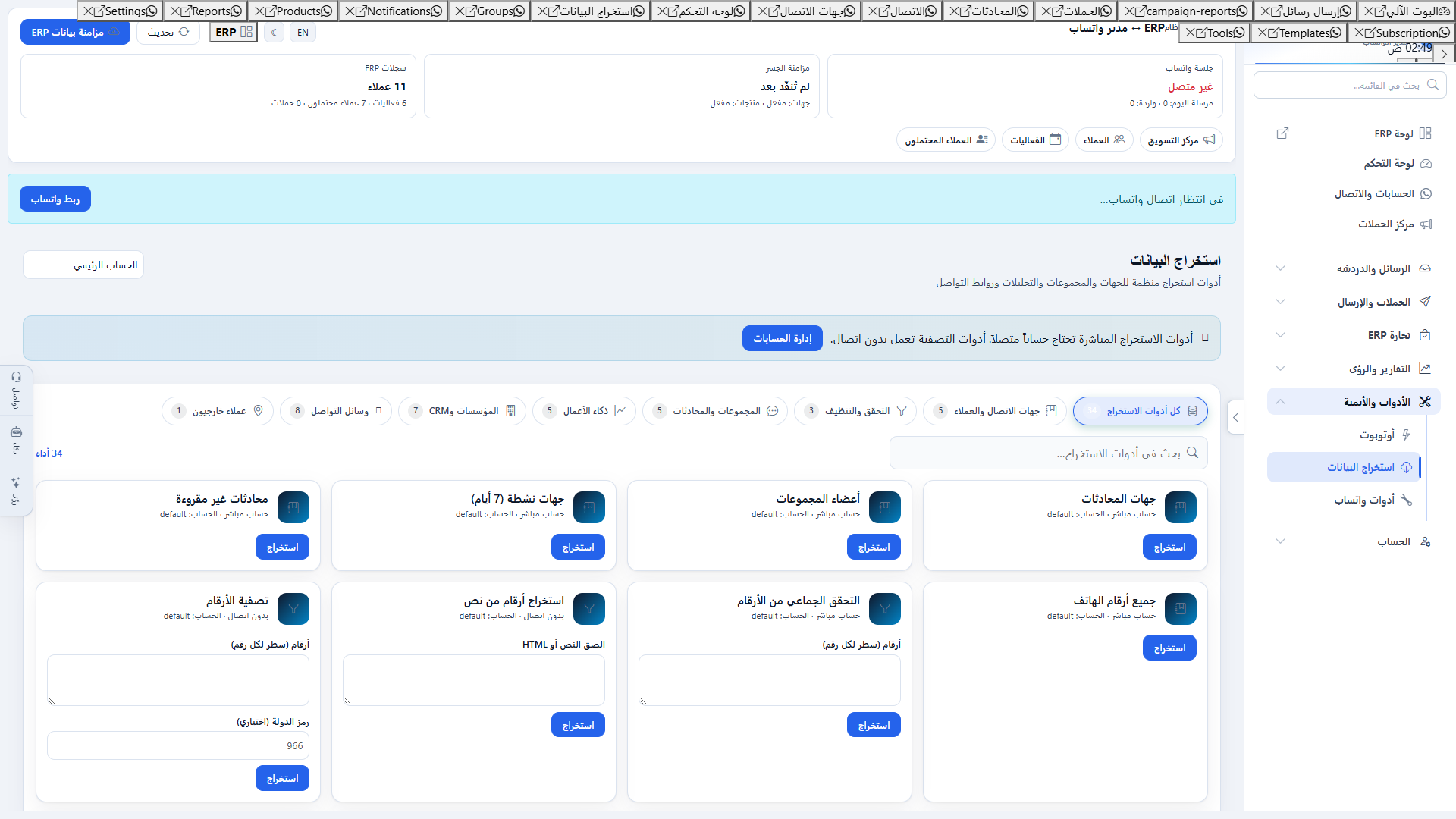Screen dimensions: 1456x819
Task: Click the search magnifier icon in sidebar search
Action: 1432,85
